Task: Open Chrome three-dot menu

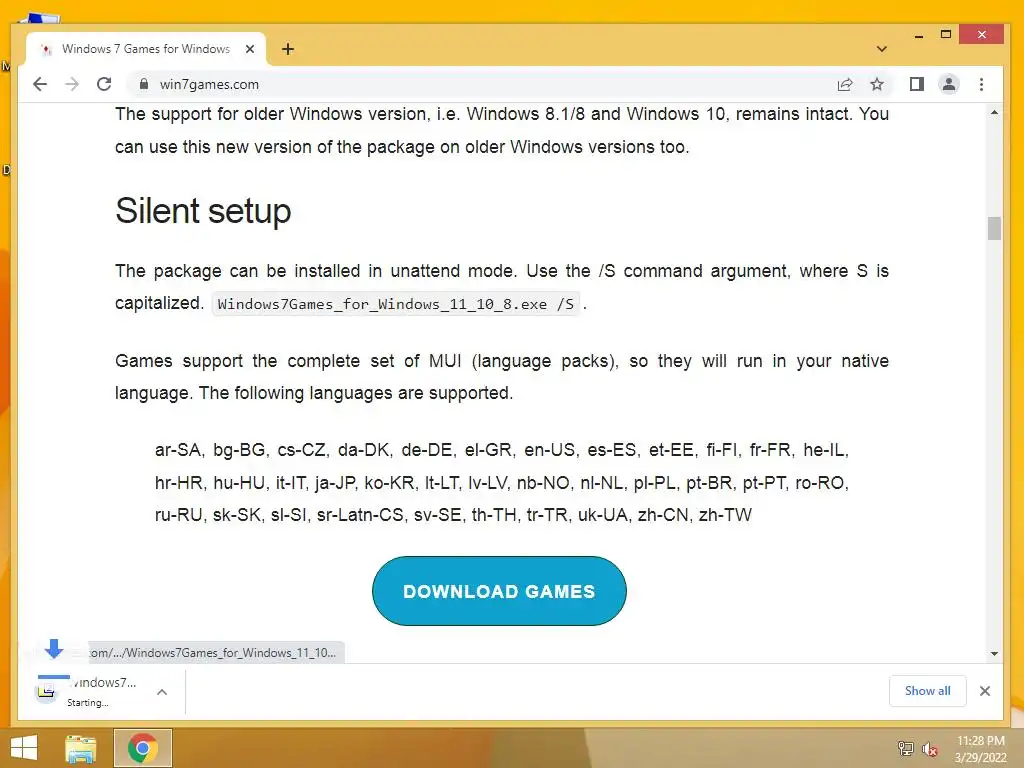Action: pyautogui.click(x=981, y=84)
